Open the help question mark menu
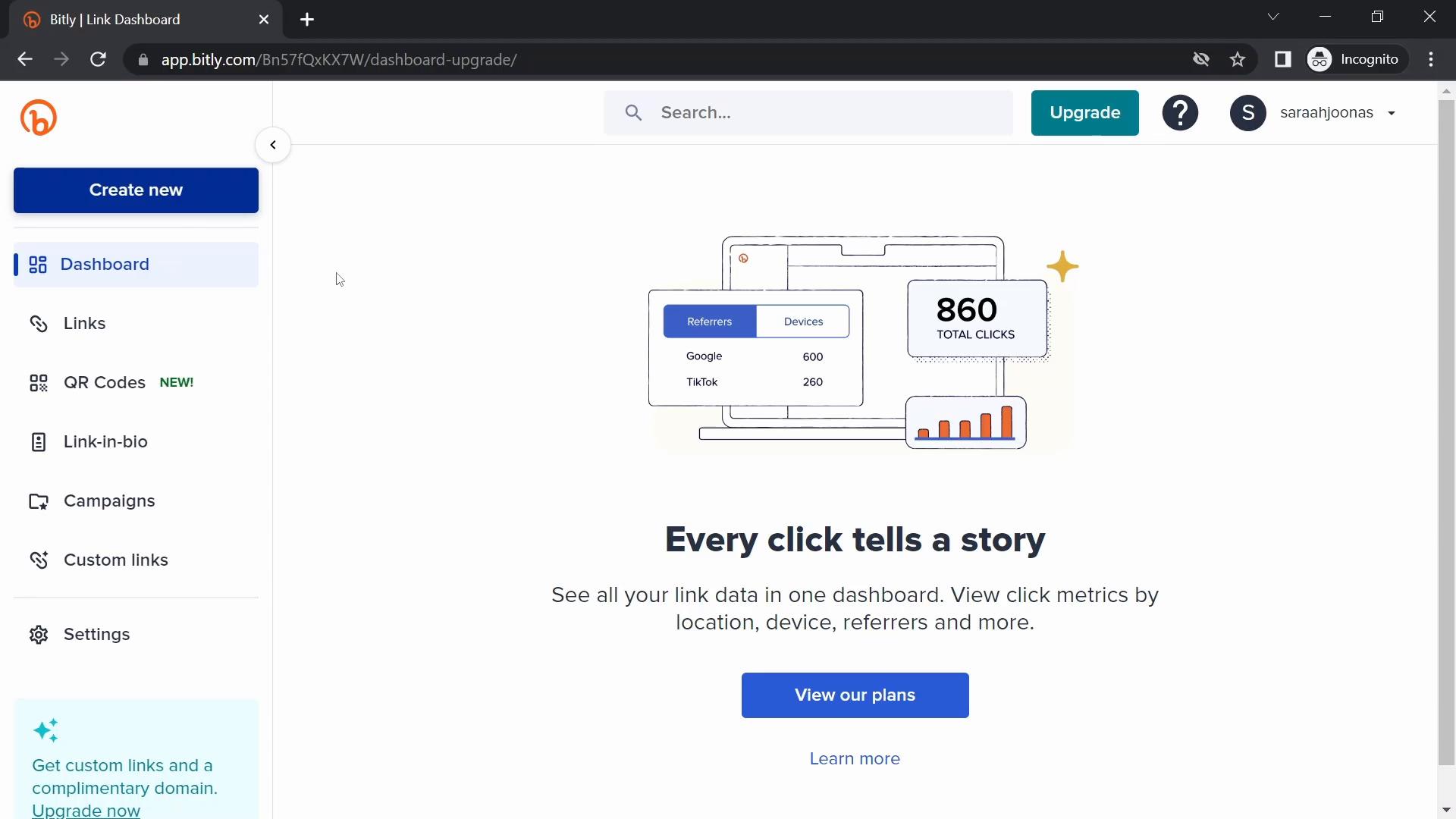The width and height of the screenshot is (1456, 819). [1179, 112]
